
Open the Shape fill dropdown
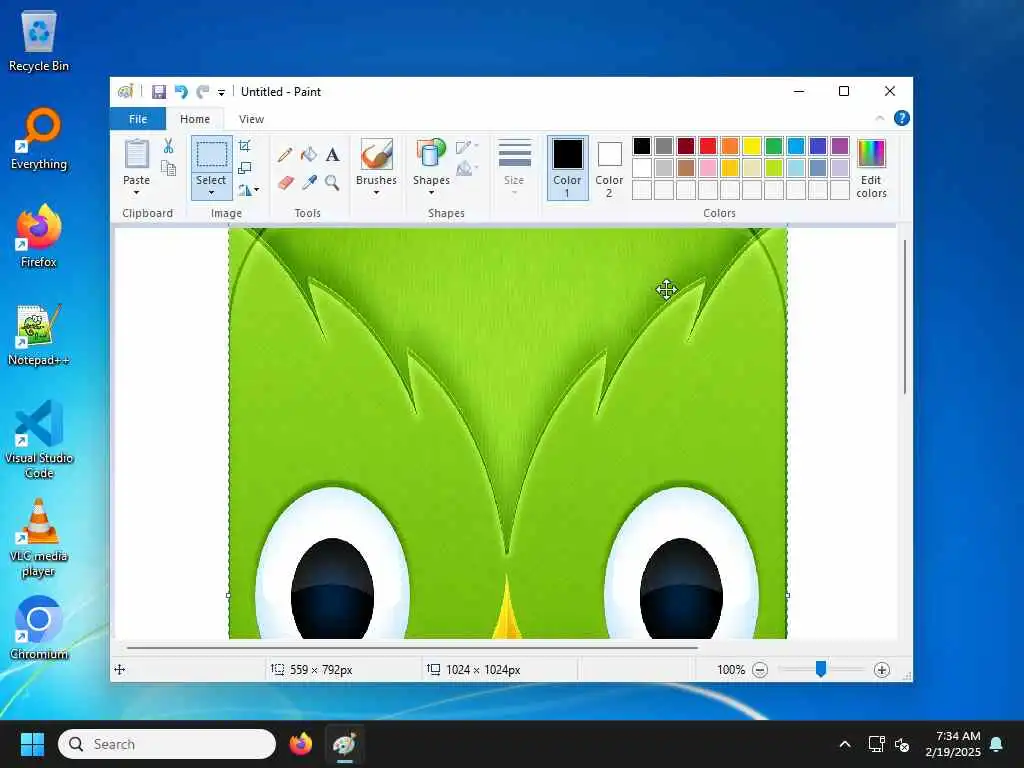pyautogui.click(x=467, y=169)
